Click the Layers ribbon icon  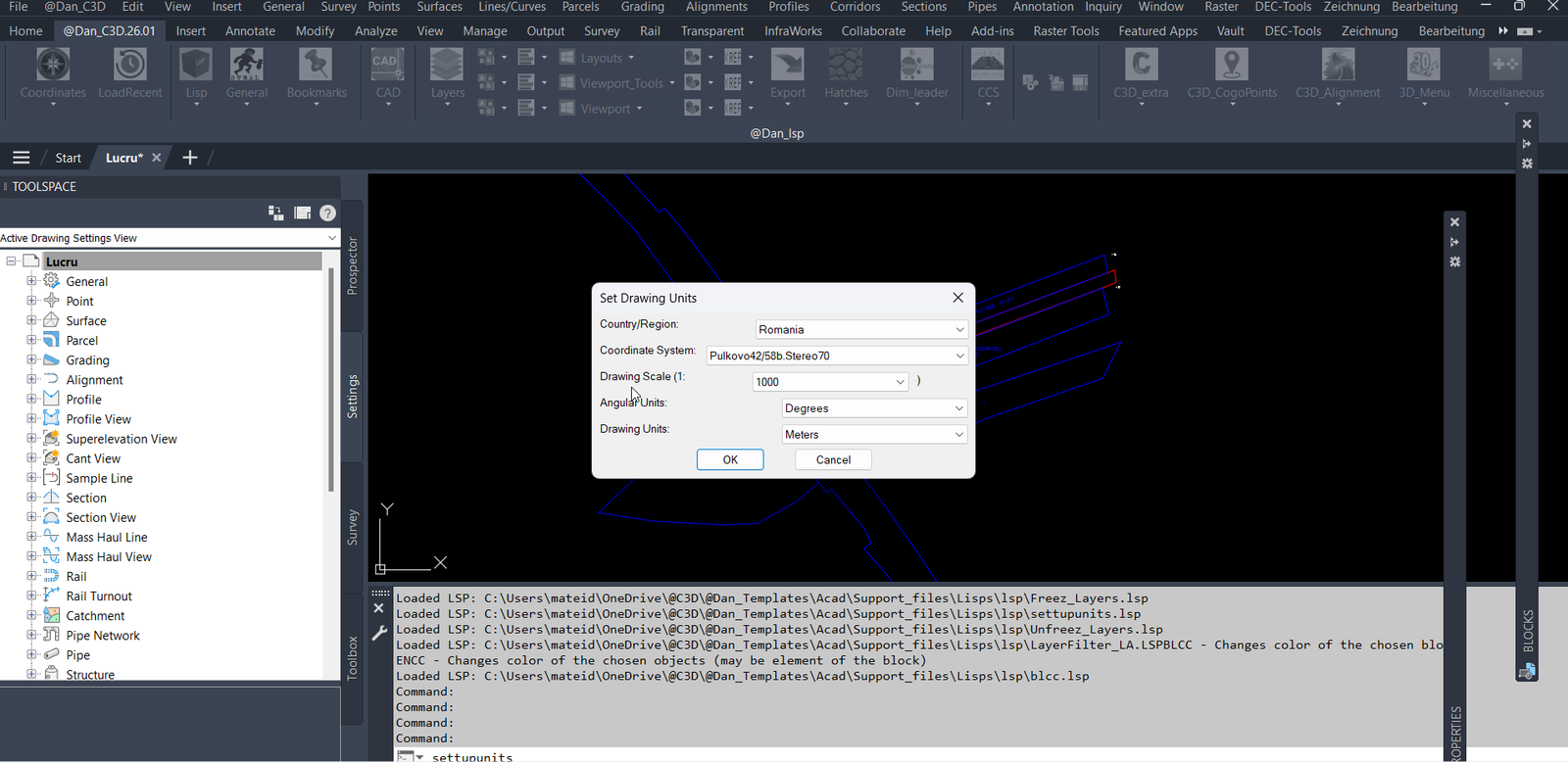point(447,66)
